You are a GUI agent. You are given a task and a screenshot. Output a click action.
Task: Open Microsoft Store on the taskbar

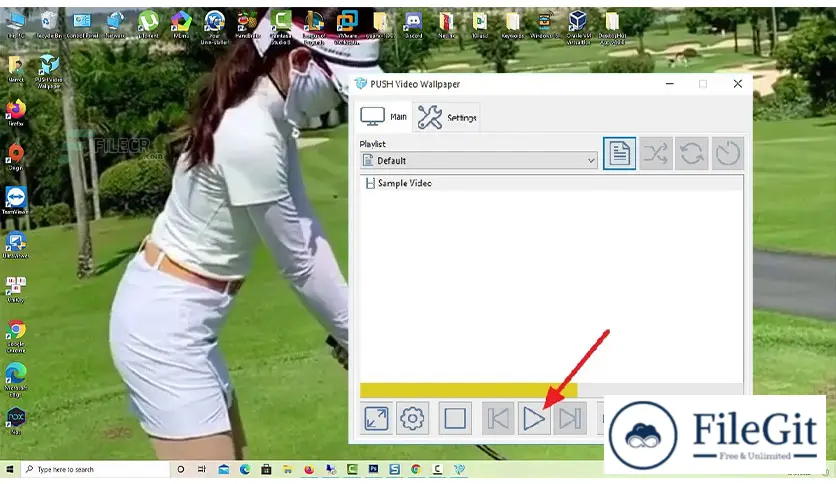coord(266,469)
